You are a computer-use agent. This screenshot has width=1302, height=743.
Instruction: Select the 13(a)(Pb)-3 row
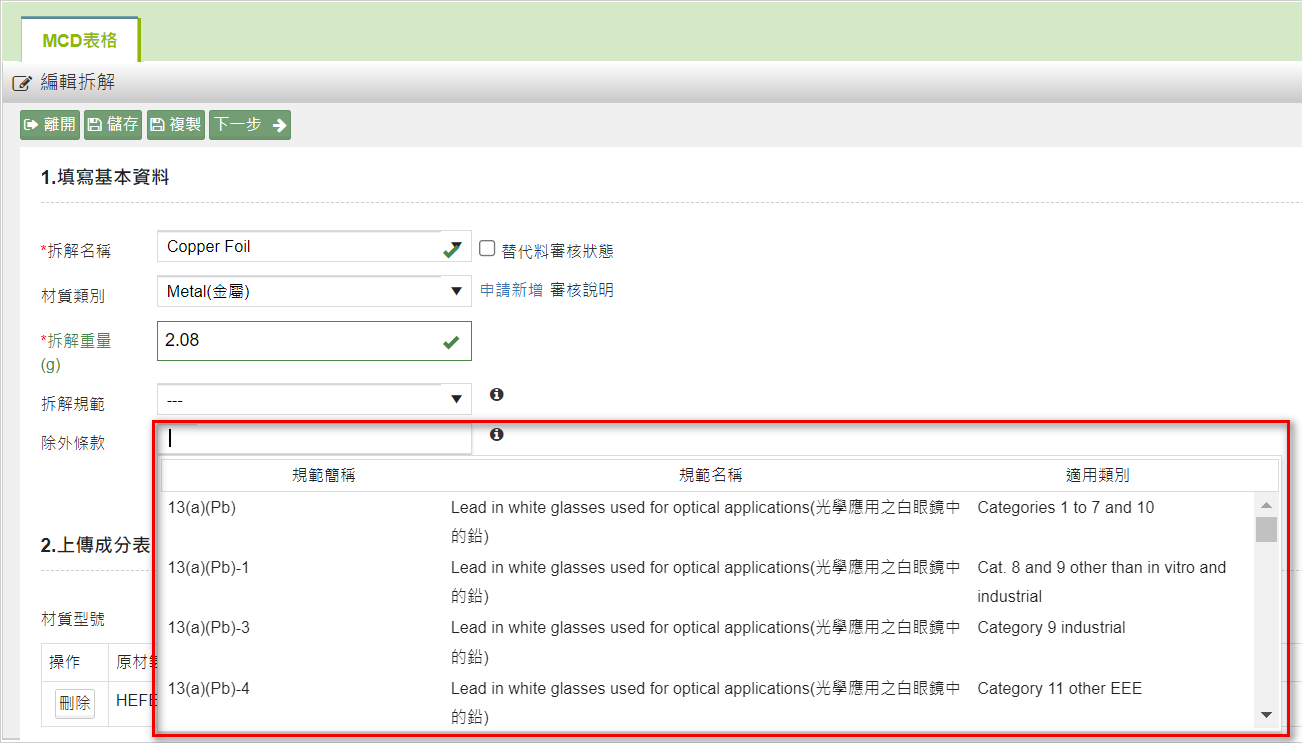pos(709,642)
